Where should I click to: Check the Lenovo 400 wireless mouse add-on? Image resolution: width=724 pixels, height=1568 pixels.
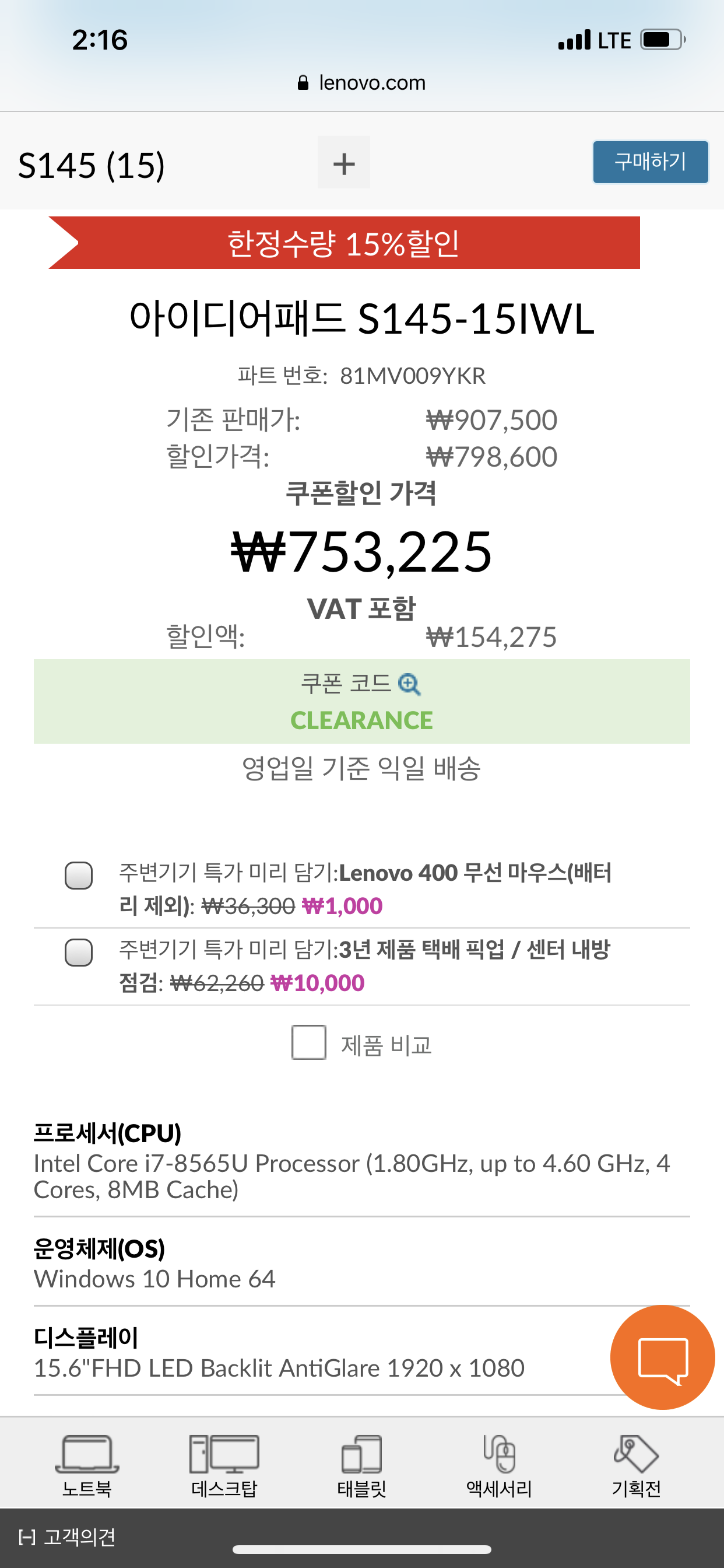[x=79, y=876]
